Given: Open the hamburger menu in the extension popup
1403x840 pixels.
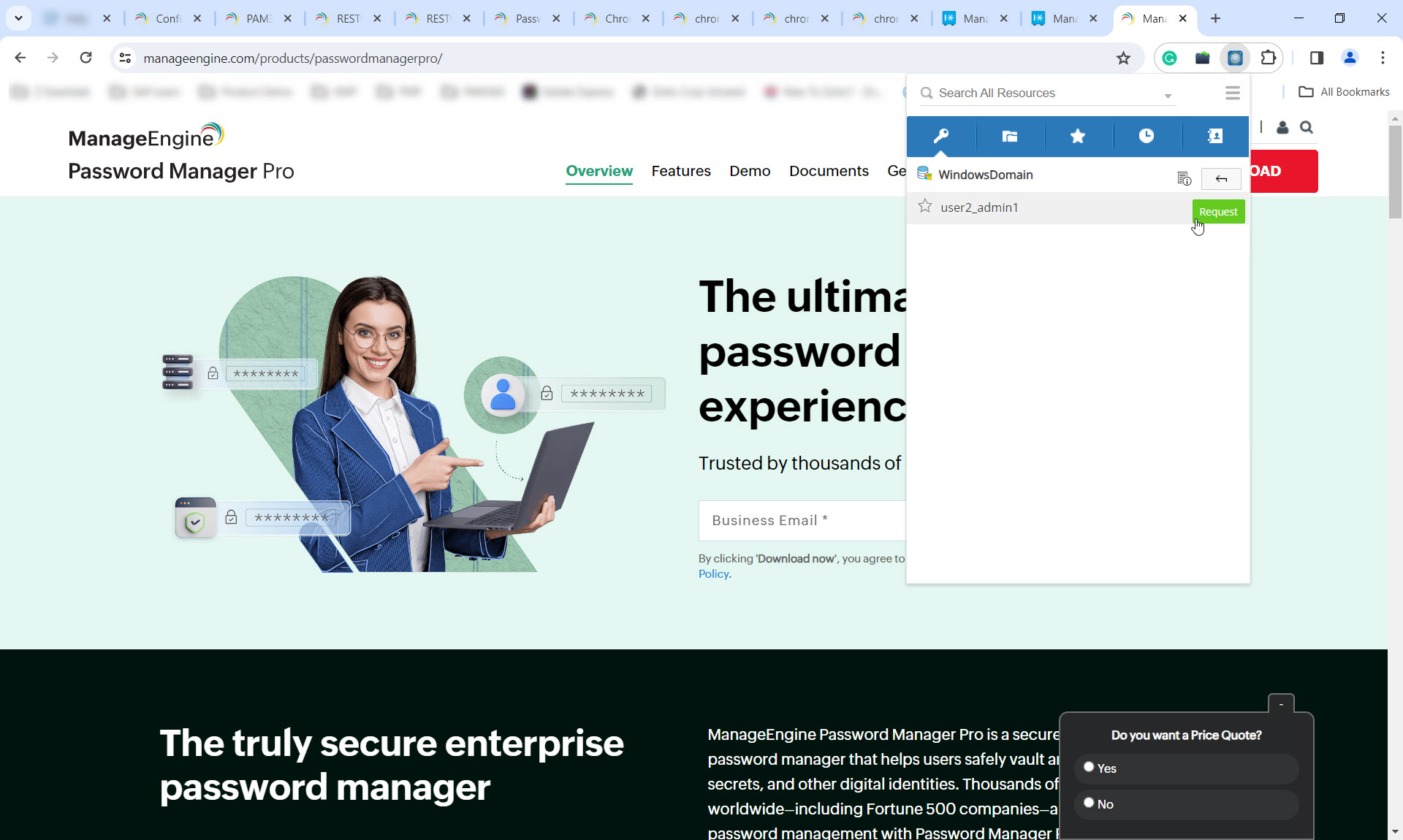Looking at the screenshot, I should coord(1233,93).
